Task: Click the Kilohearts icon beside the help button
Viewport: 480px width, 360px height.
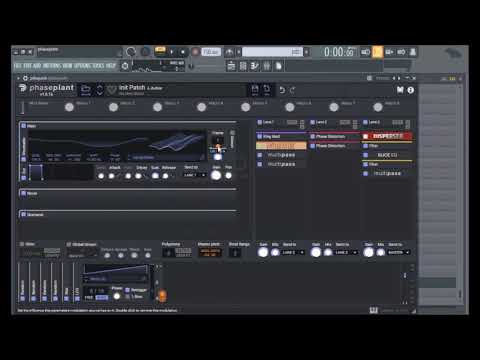Action: [x=400, y=90]
